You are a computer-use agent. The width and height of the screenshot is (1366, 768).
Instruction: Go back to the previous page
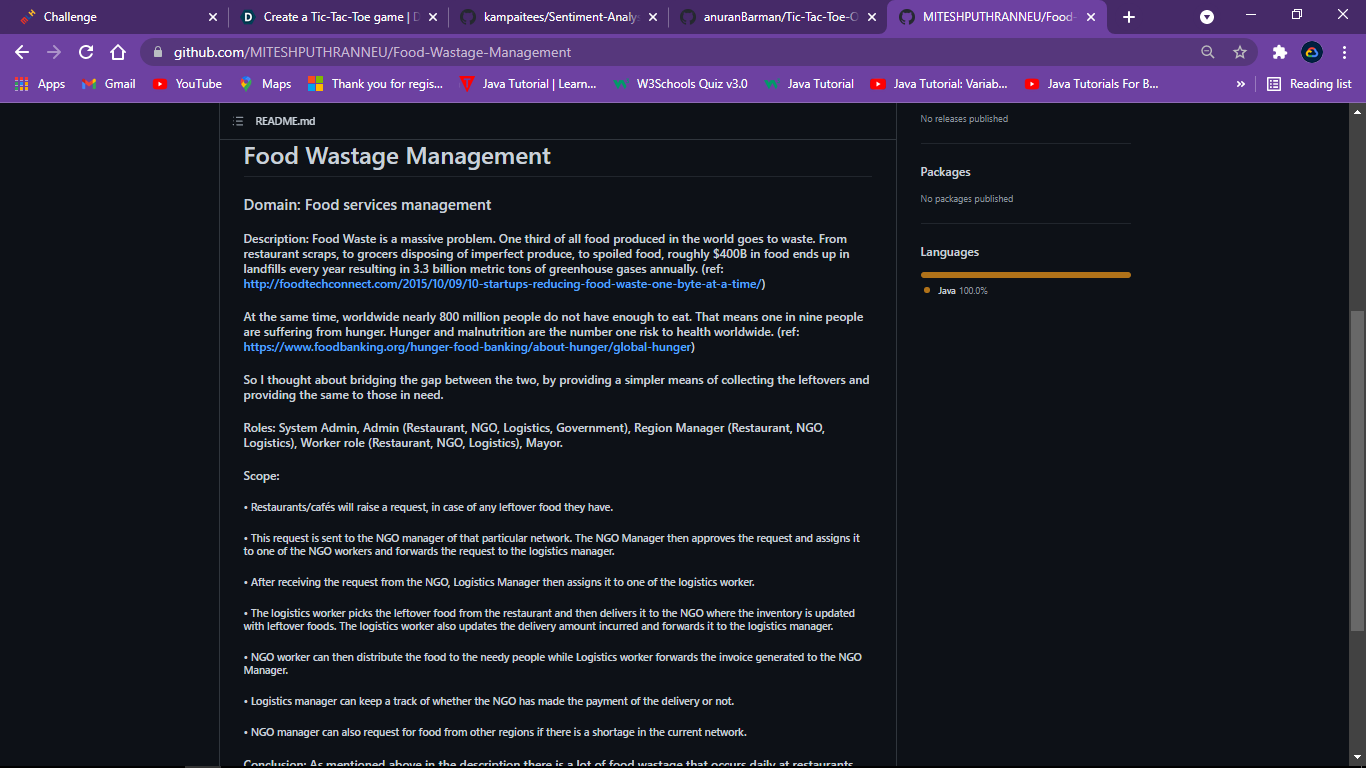point(22,52)
